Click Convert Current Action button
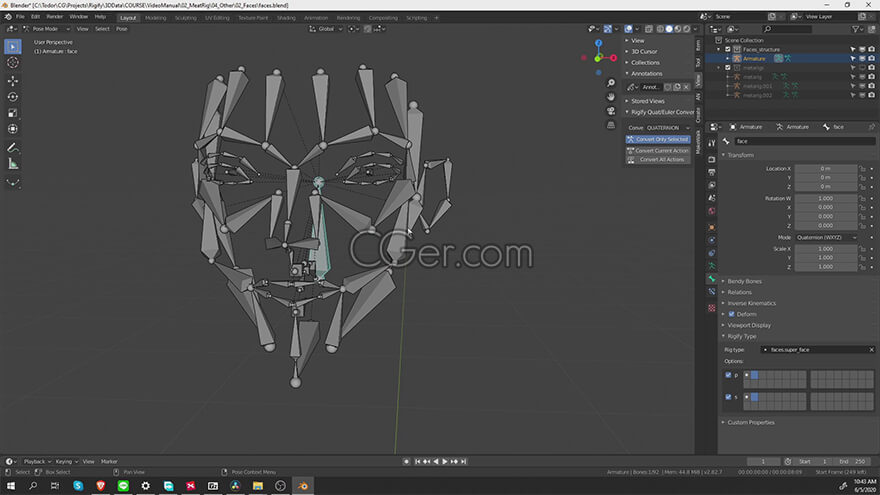This screenshot has width=880, height=495. coord(658,150)
